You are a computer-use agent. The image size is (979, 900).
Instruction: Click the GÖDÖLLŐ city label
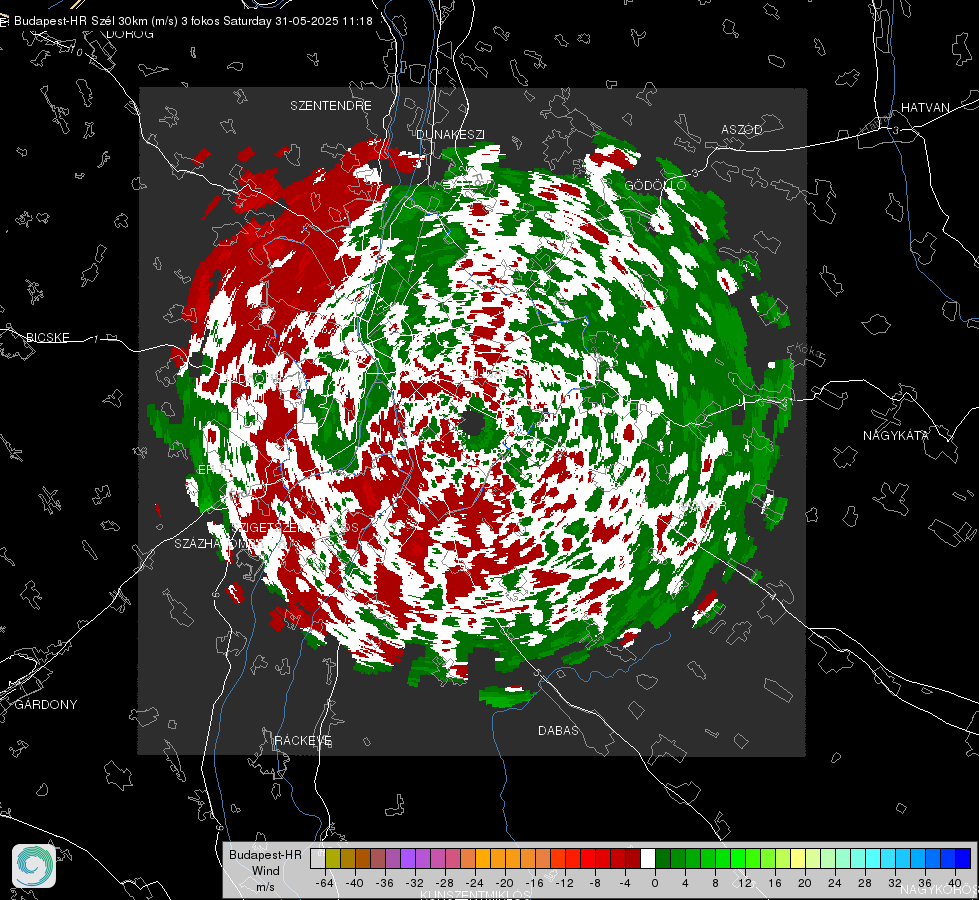(655, 185)
